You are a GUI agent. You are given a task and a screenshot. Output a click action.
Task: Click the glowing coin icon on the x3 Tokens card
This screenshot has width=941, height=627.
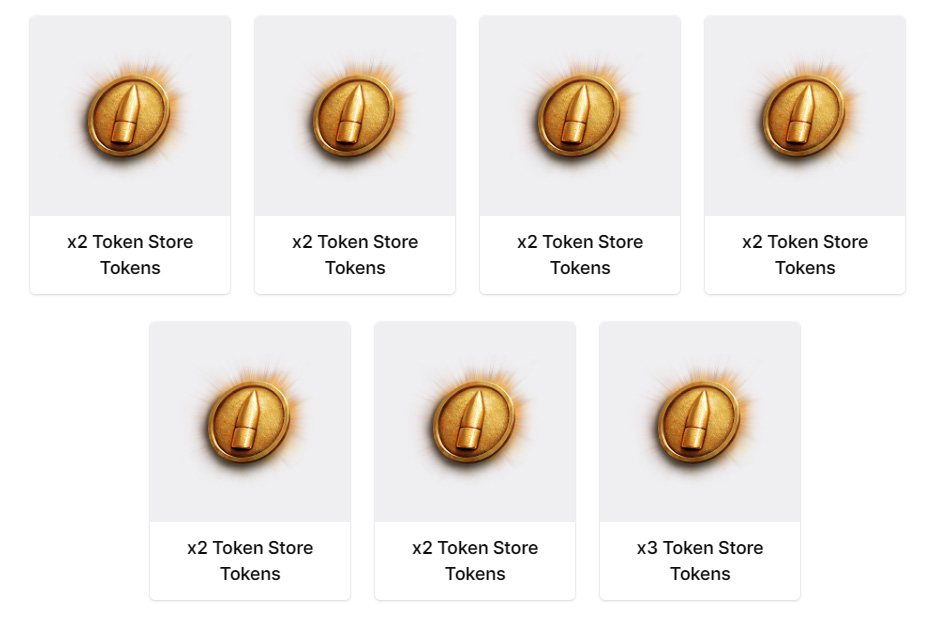(700, 420)
